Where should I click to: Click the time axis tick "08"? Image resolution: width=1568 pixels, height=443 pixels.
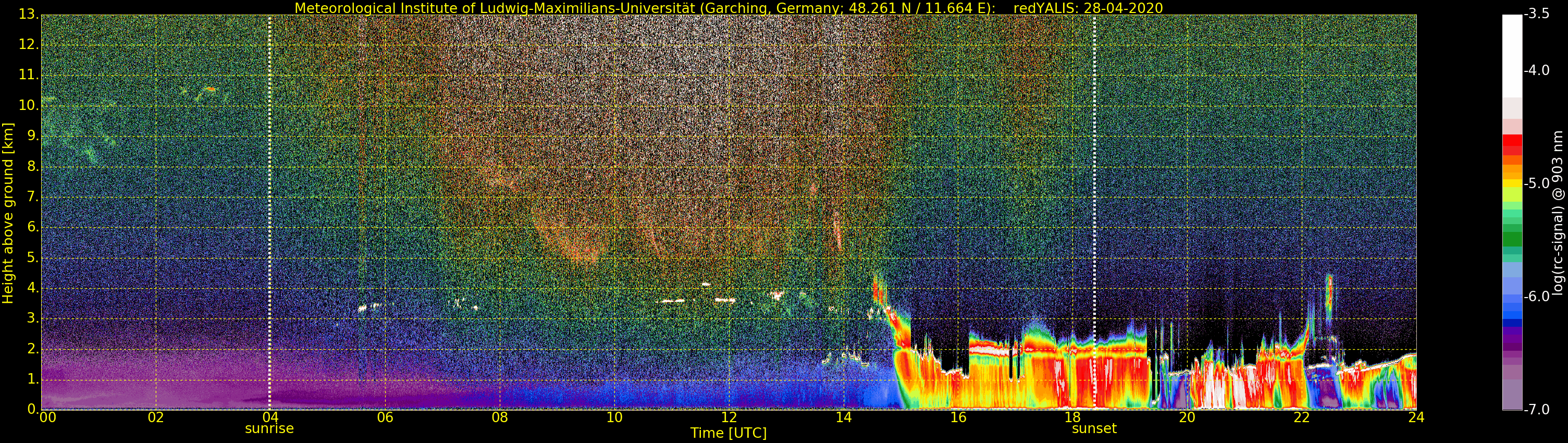click(x=500, y=417)
